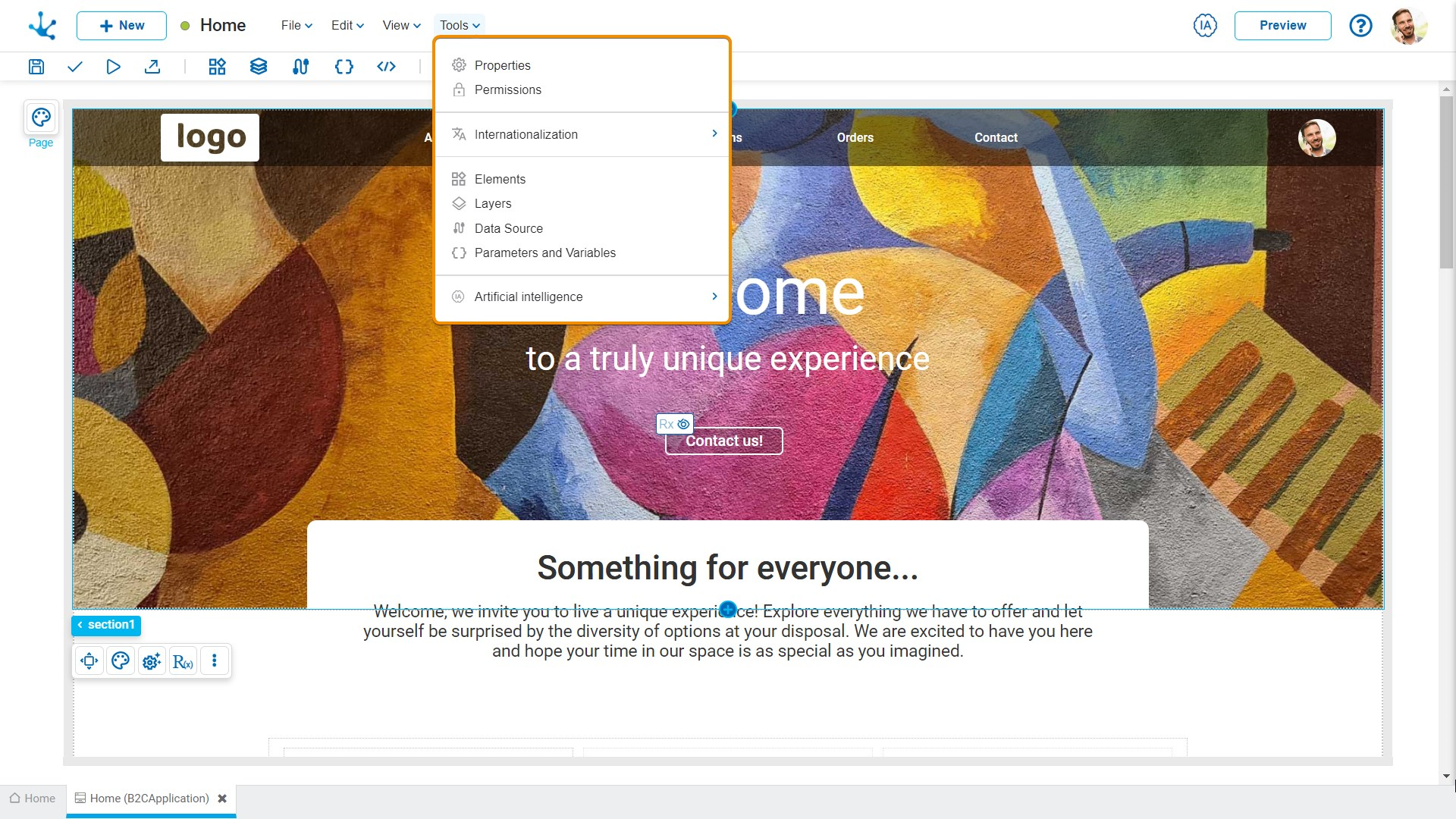Open the code view icon

coord(386,67)
